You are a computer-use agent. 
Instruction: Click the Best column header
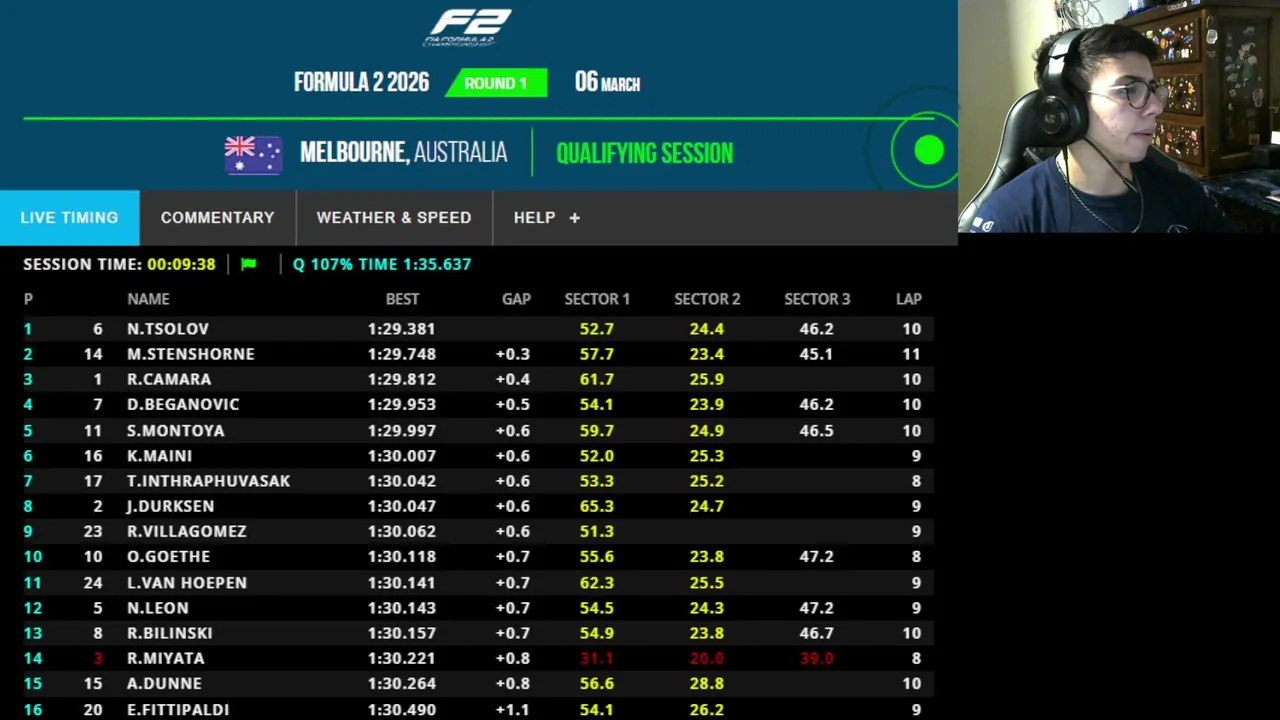402,299
